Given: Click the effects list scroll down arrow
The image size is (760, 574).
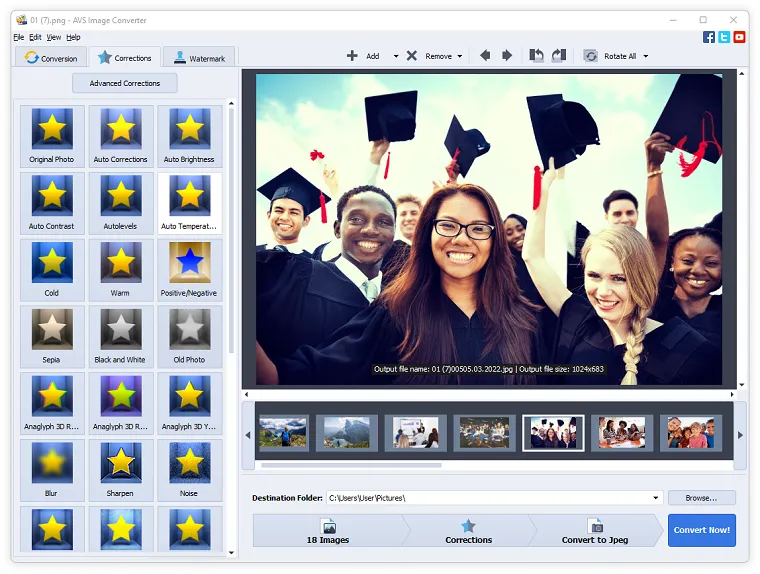Looking at the screenshot, I should pos(231,552).
